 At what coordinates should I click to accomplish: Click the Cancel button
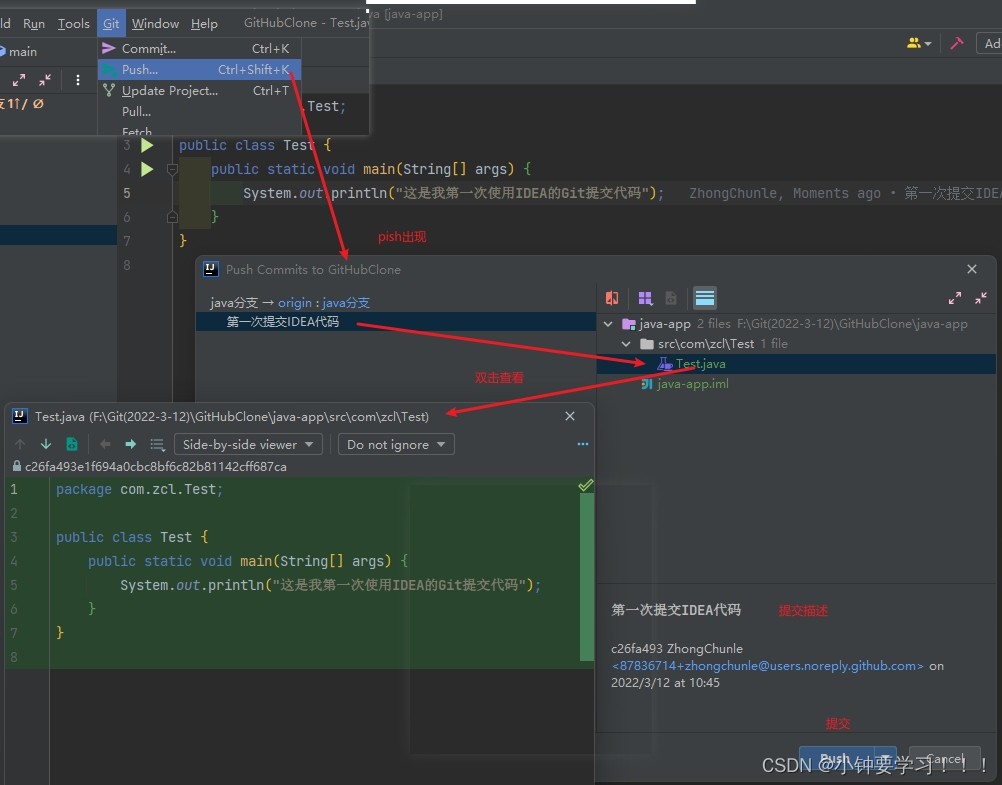pyautogui.click(x=944, y=759)
